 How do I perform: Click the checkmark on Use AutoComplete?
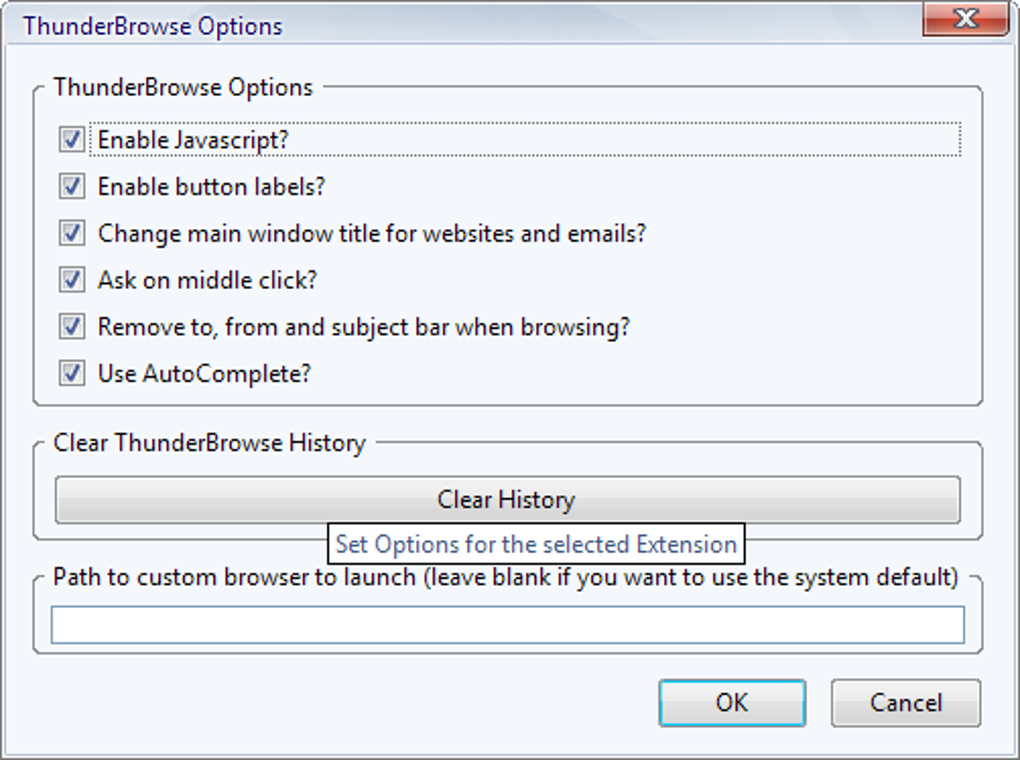pyautogui.click(x=70, y=374)
